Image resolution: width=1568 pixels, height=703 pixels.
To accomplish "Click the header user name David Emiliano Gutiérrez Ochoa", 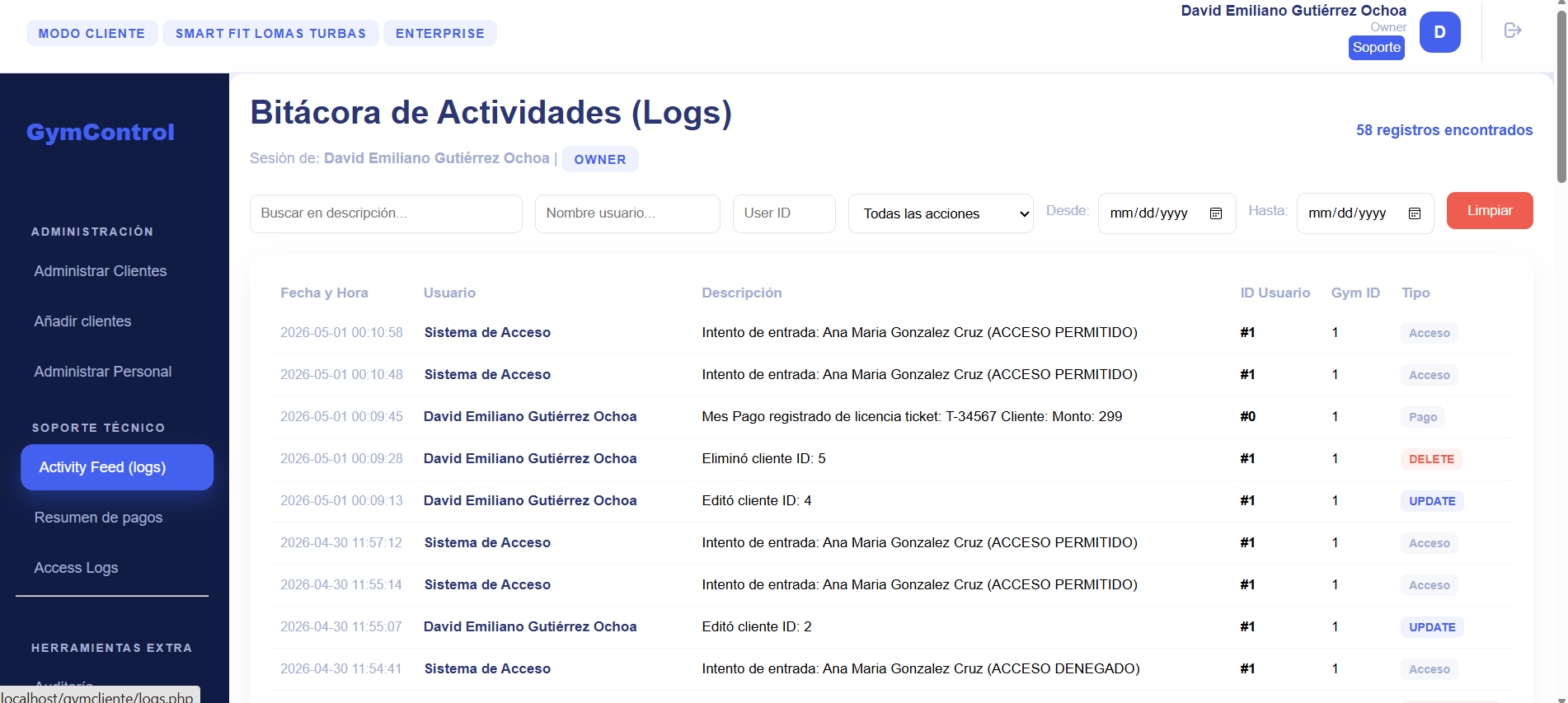I will click(x=1293, y=11).
